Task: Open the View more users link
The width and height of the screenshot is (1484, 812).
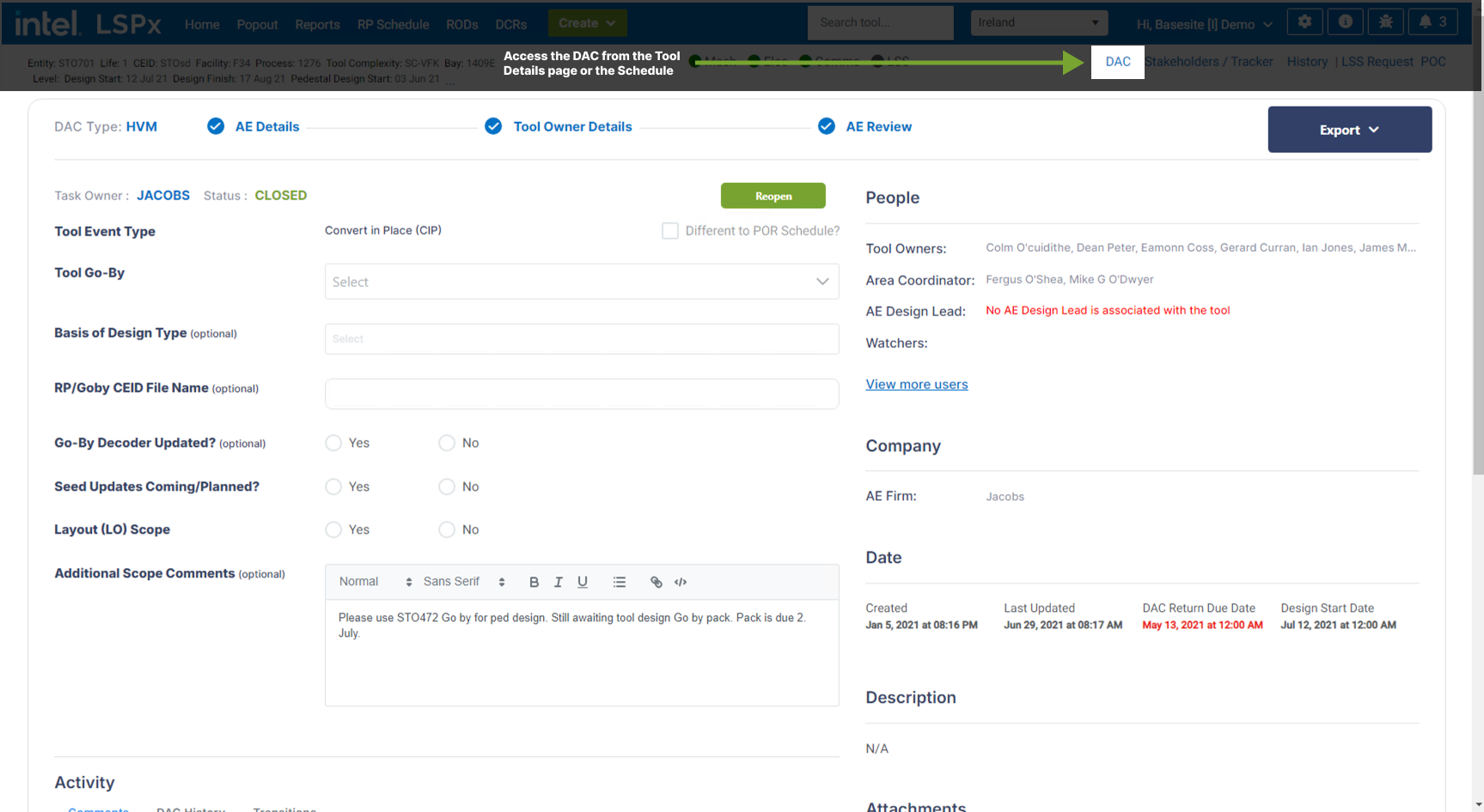Action: tap(916, 385)
